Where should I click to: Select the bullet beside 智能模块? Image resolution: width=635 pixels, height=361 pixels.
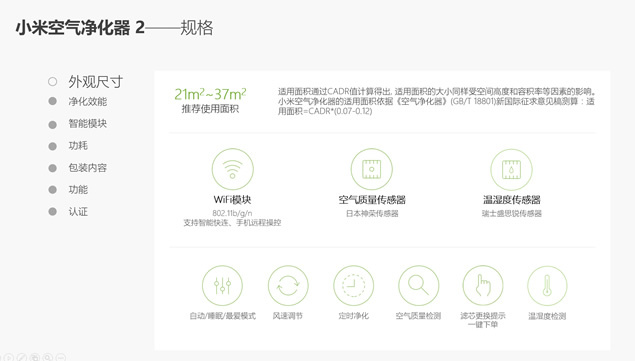coord(52,124)
